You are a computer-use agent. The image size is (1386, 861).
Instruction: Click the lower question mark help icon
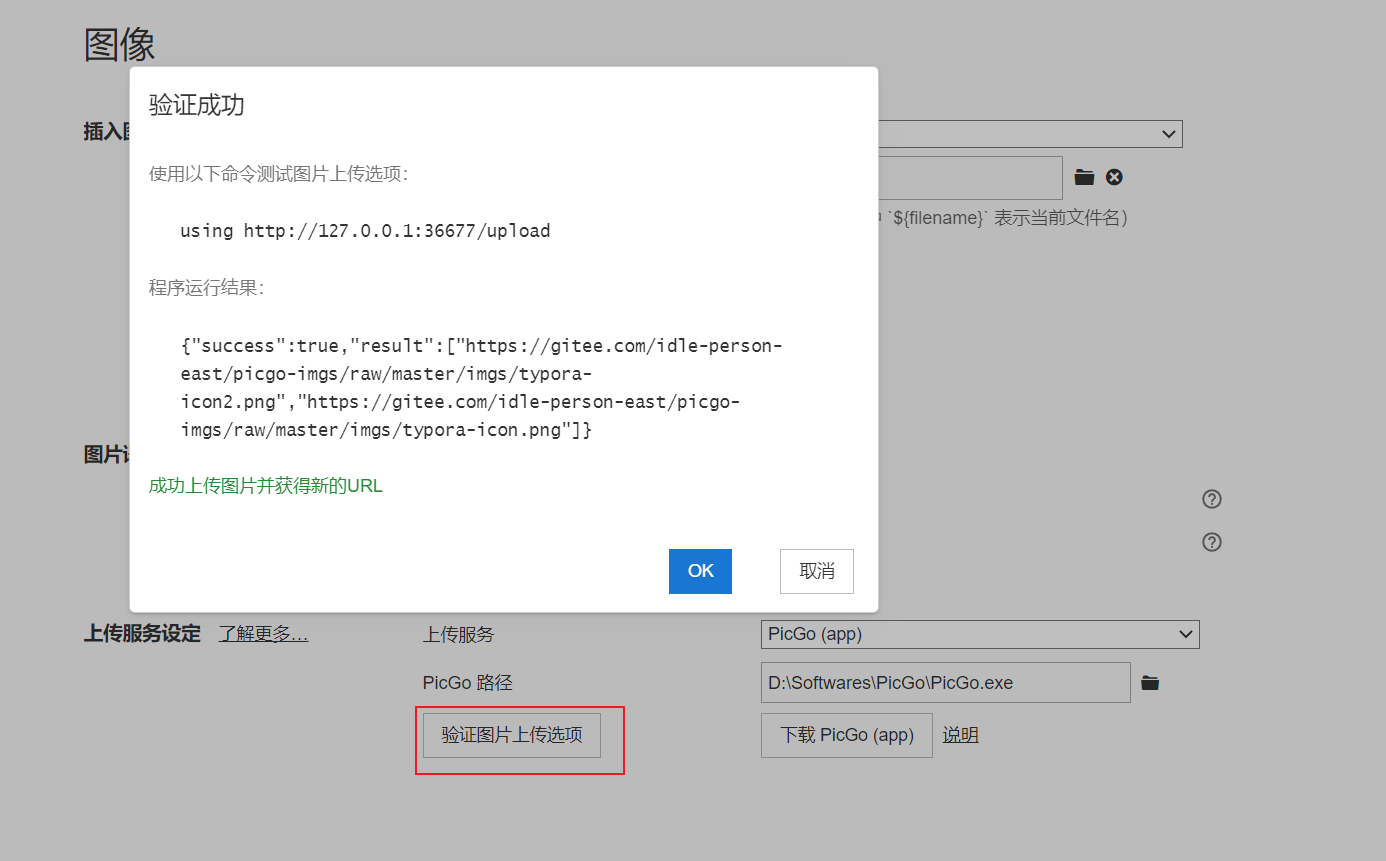[1211, 541]
